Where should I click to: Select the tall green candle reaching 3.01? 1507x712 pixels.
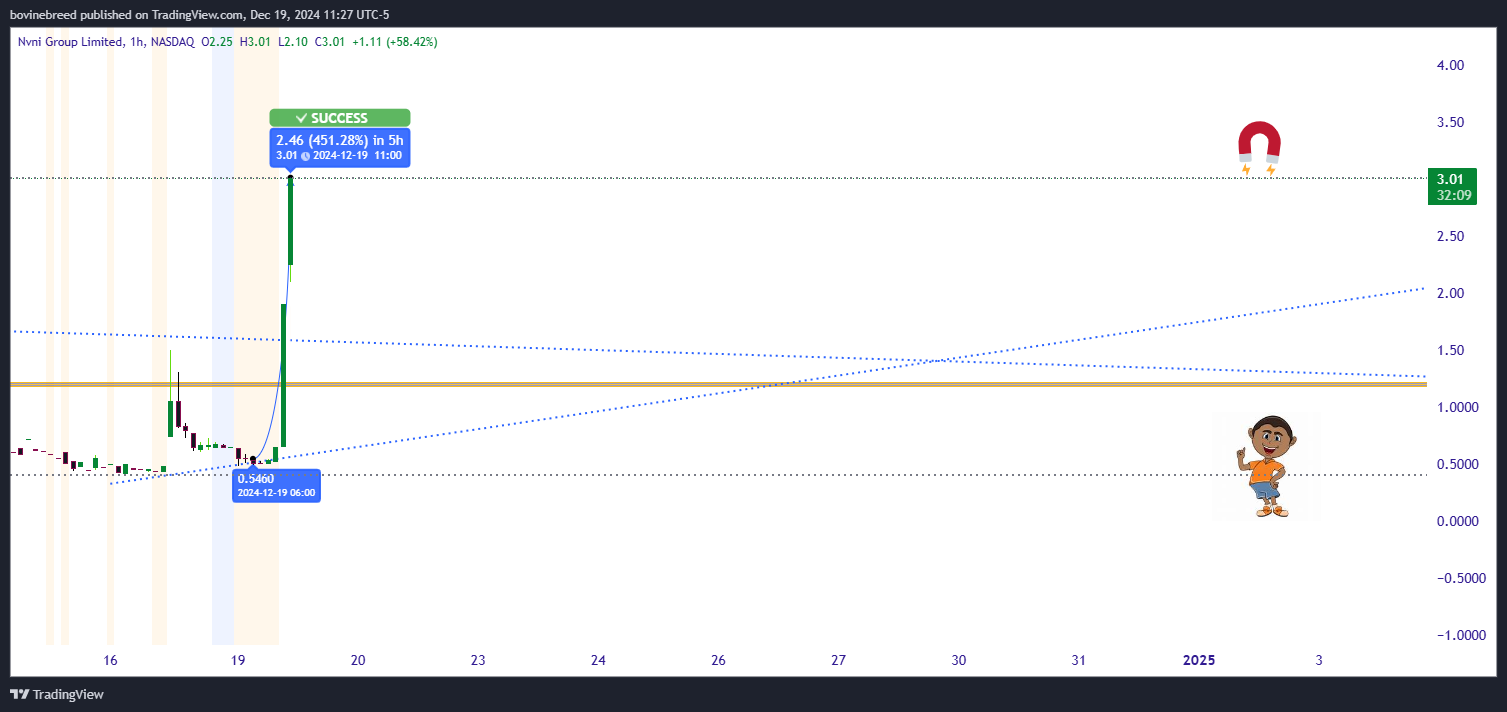coord(291,222)
